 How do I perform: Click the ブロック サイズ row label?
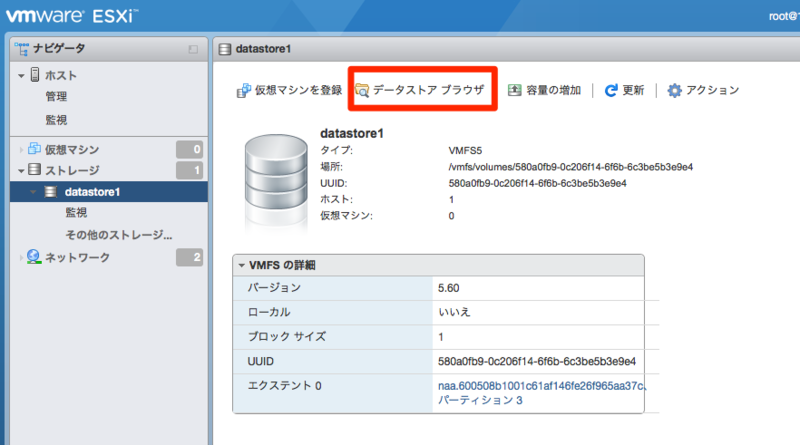[x=286, y=336]
